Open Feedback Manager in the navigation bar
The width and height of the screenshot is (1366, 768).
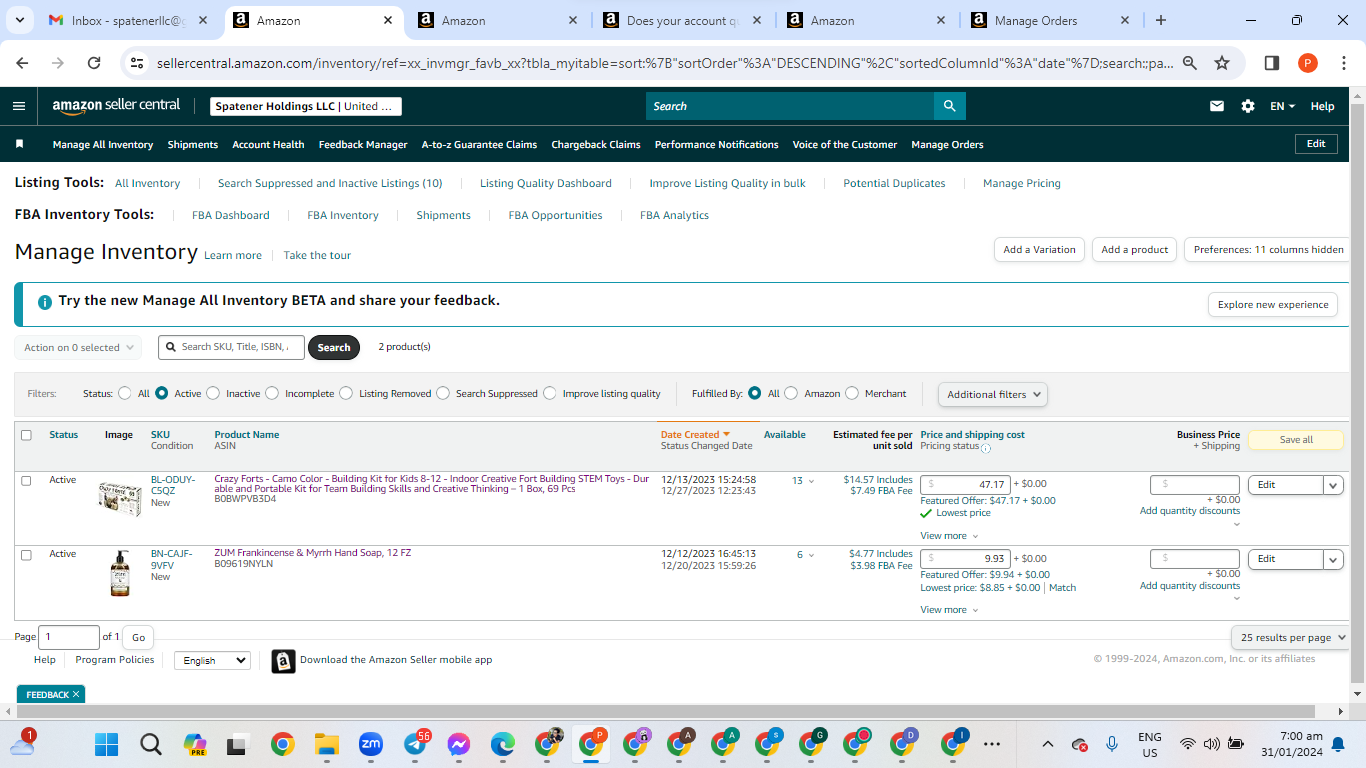(363, 144)
